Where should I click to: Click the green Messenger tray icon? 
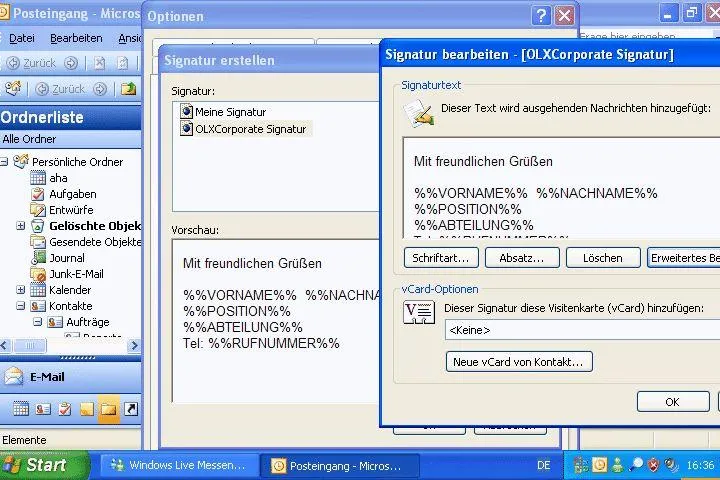pyautogui.click(x=618, y=465)
